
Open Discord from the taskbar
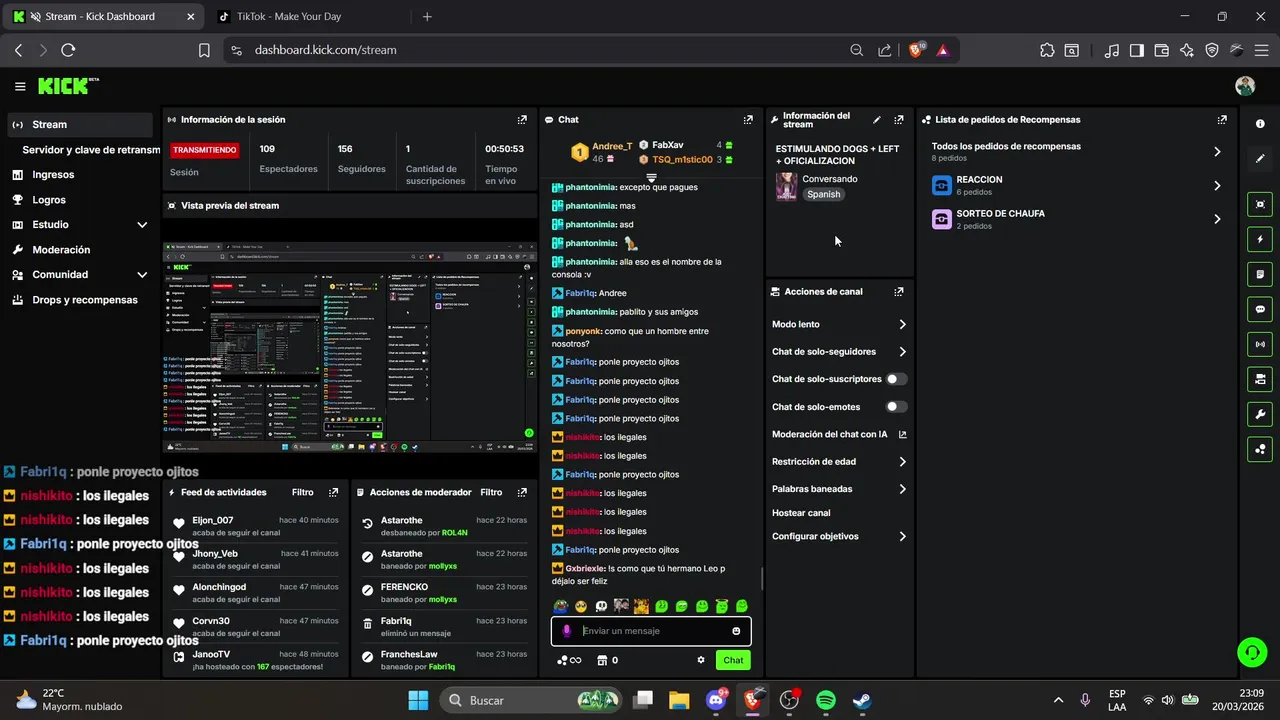[716, 700]
